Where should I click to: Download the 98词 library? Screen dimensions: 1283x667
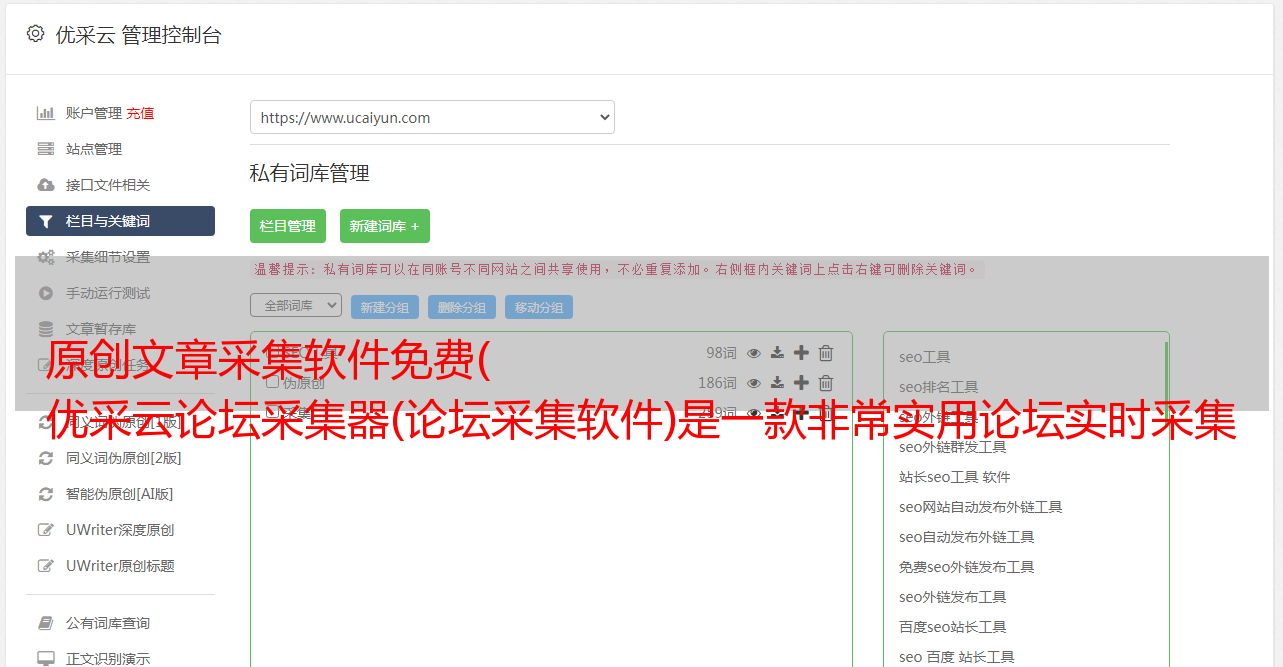pyautogui.click(x=777, y=353)
